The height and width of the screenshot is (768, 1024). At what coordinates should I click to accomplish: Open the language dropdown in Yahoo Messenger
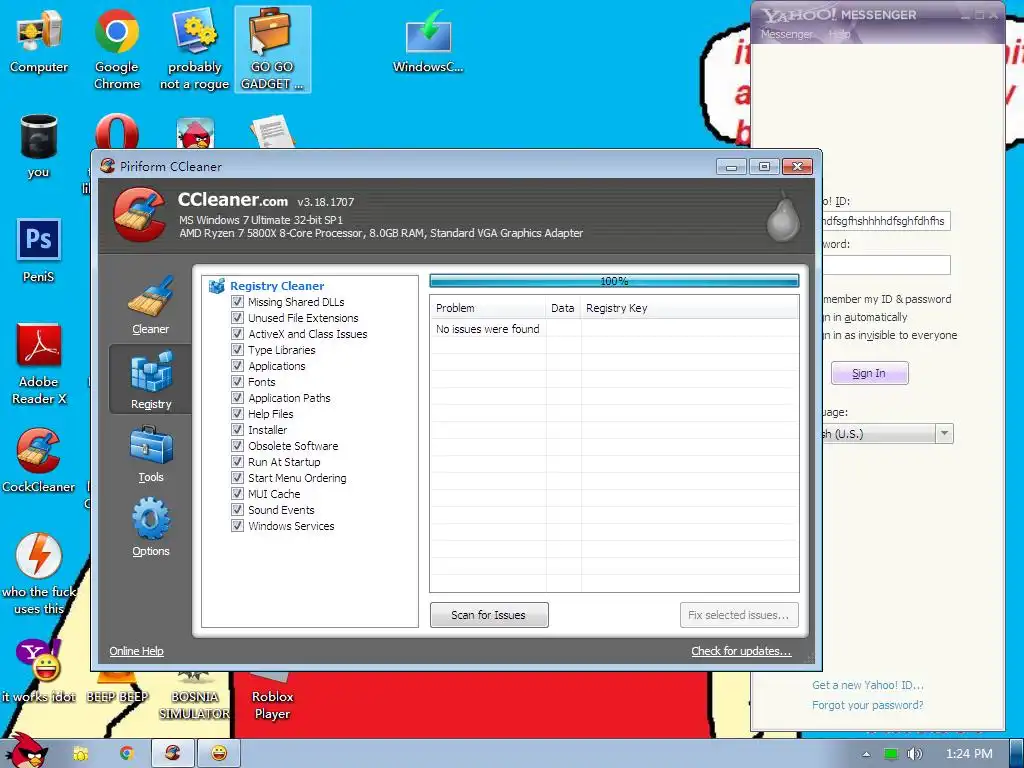(x=944, y=434)
